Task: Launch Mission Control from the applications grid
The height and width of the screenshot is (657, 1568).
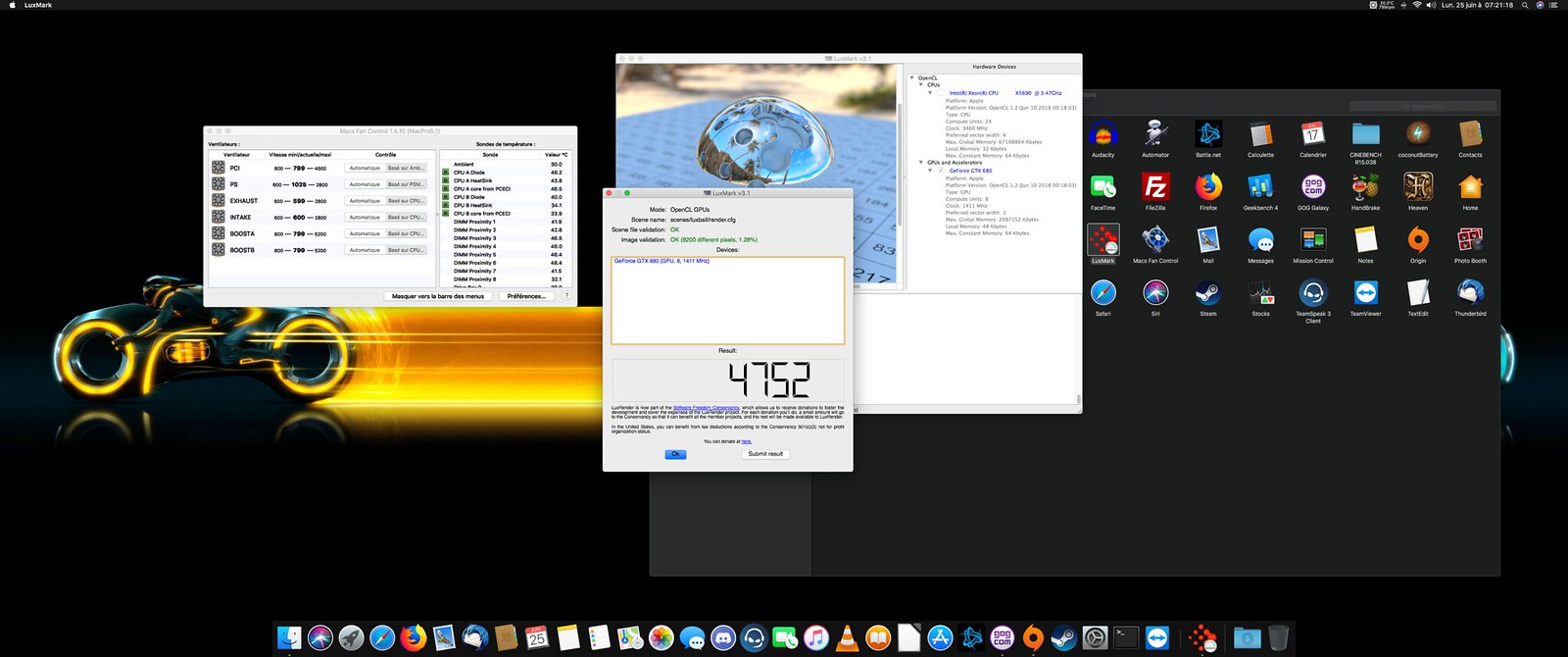Action: tap(1313, 239)
